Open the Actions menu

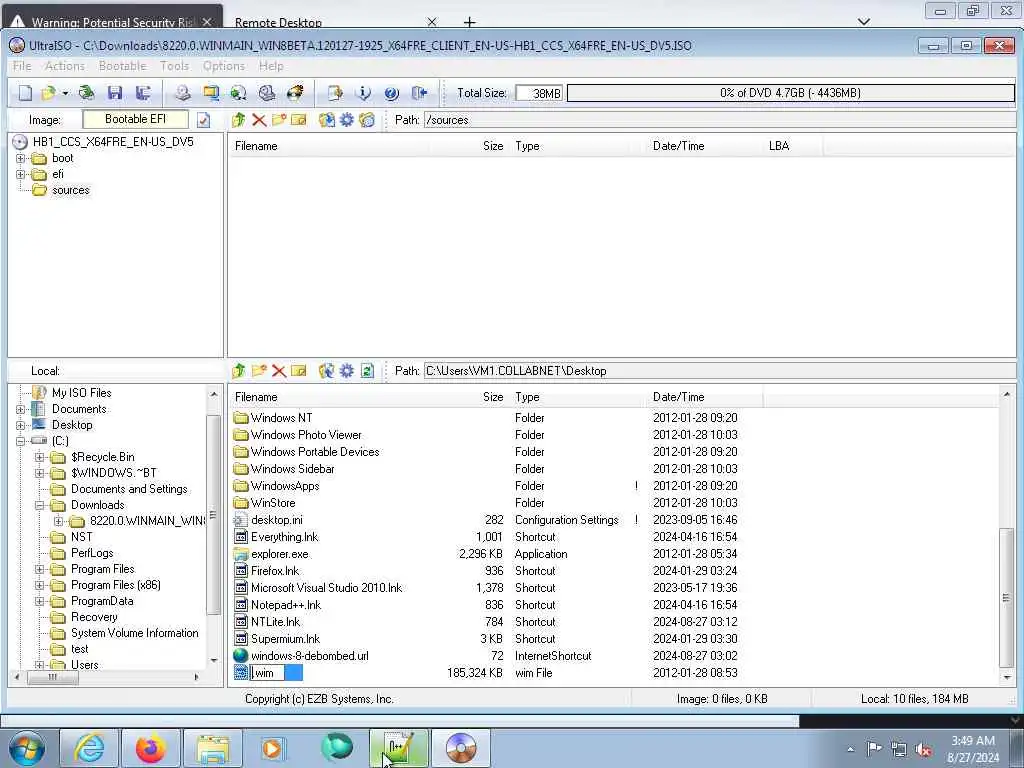point(65,66)
